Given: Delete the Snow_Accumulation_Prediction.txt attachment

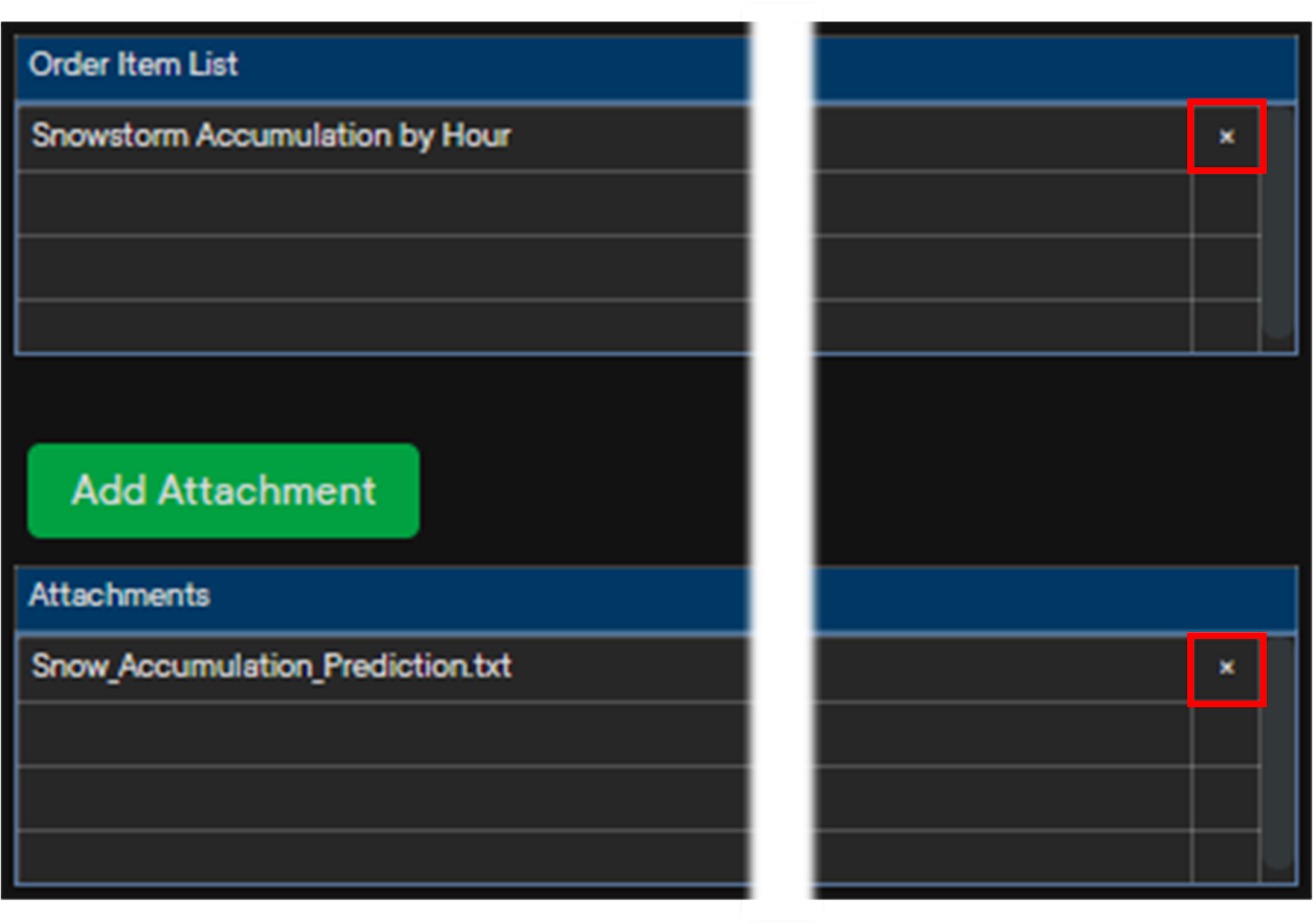Looking at the screenshot, I should click(1226, 668).
